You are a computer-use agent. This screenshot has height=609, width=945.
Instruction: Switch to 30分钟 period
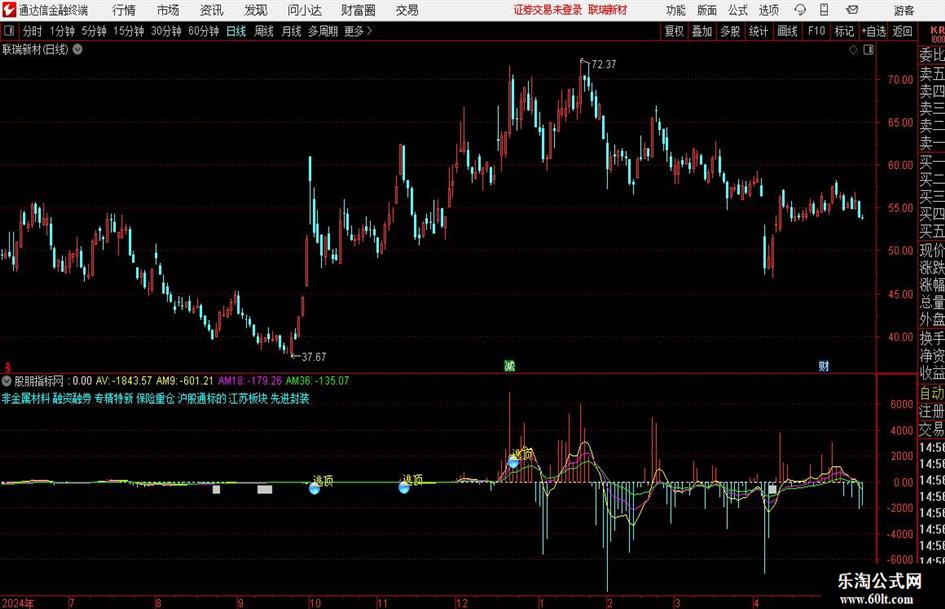166,31
